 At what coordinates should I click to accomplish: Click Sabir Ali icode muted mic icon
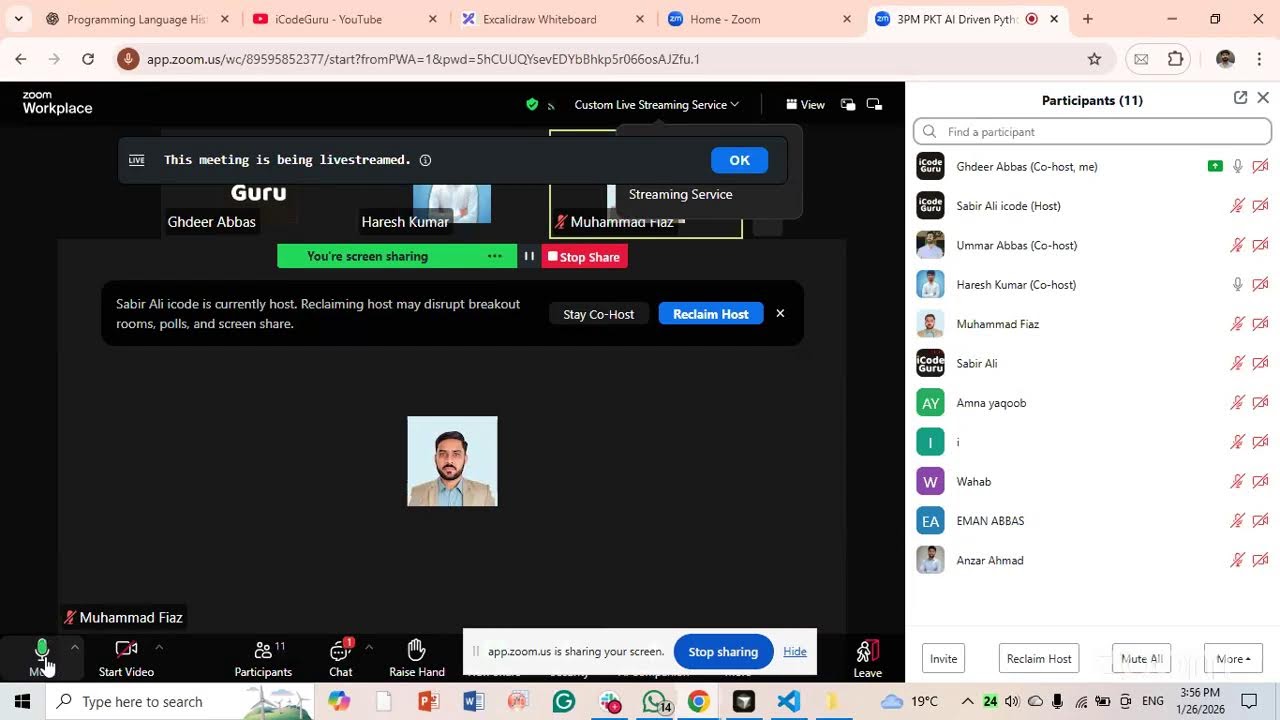click(x=1237, y=206)
